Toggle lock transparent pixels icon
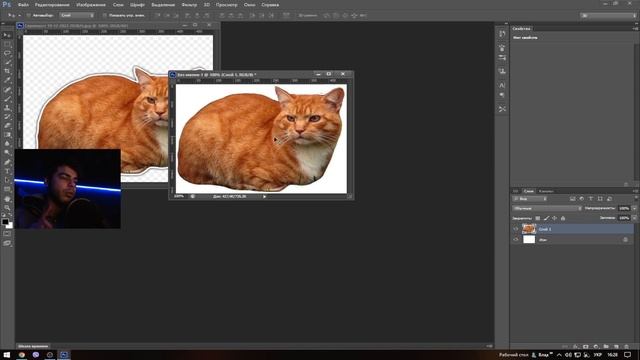 pos(538,218)
